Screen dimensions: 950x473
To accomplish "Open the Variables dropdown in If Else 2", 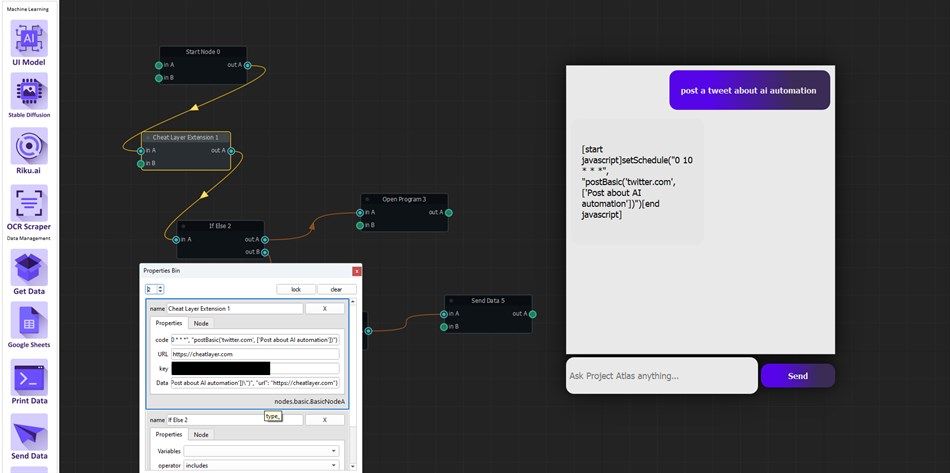I will pos(261,451).
